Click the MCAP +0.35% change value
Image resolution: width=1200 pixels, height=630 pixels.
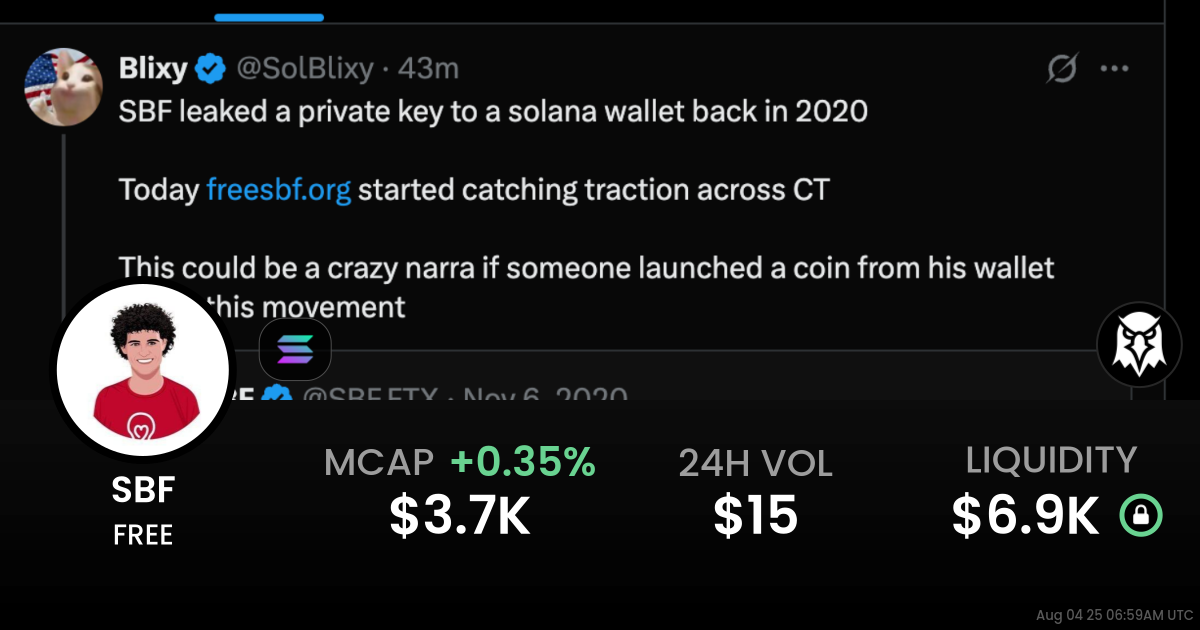click(x=523, y=462)
